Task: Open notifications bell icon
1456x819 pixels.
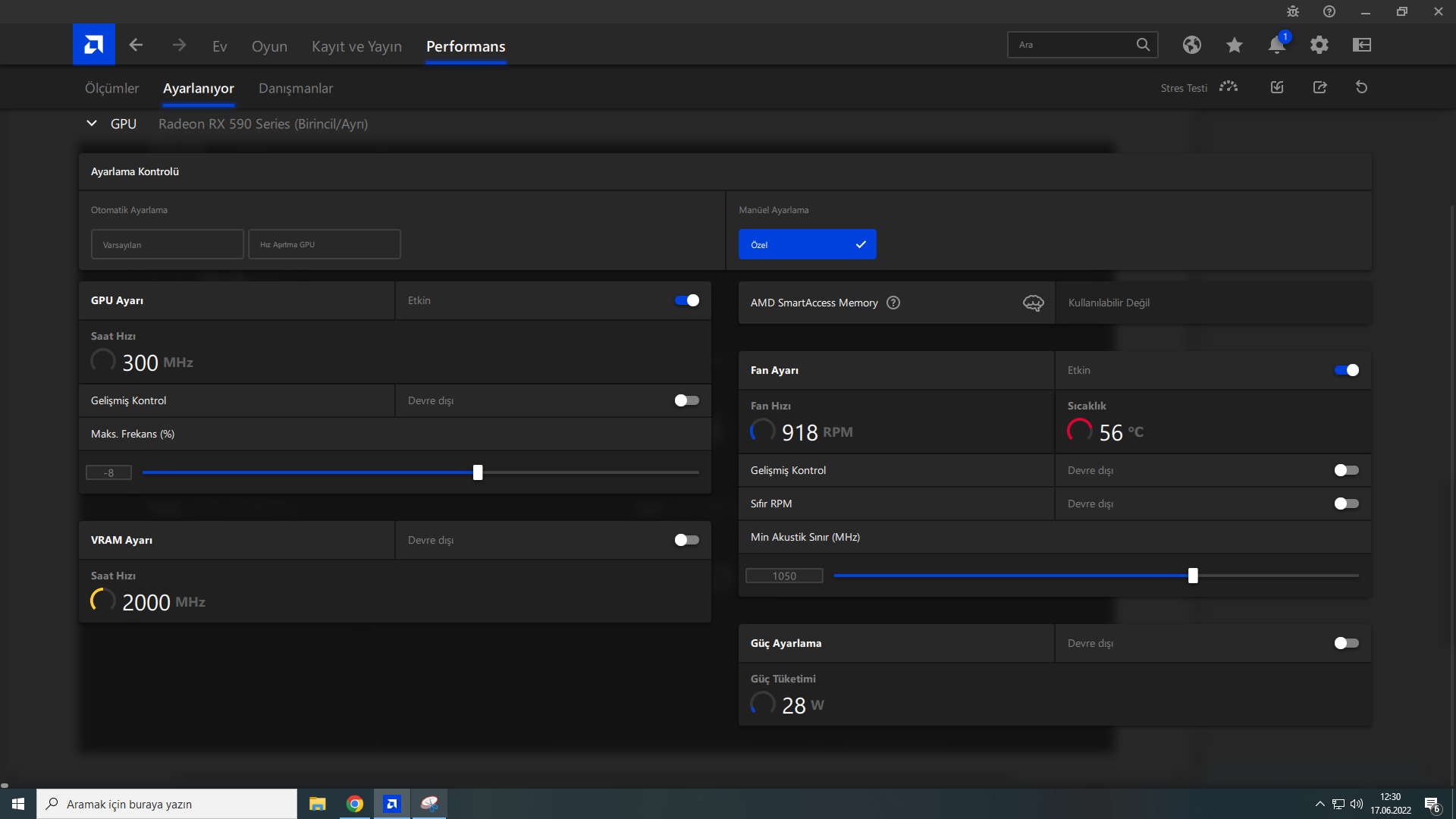Action: (1276, 45)
